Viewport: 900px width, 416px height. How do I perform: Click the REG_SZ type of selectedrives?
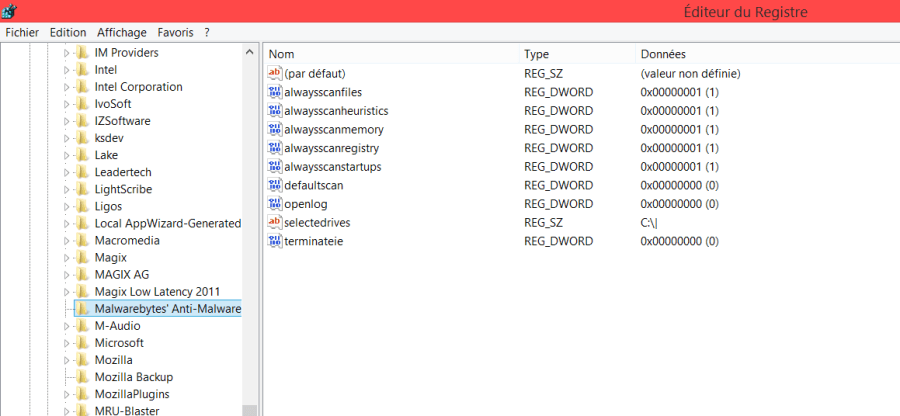tap(544, 222)
